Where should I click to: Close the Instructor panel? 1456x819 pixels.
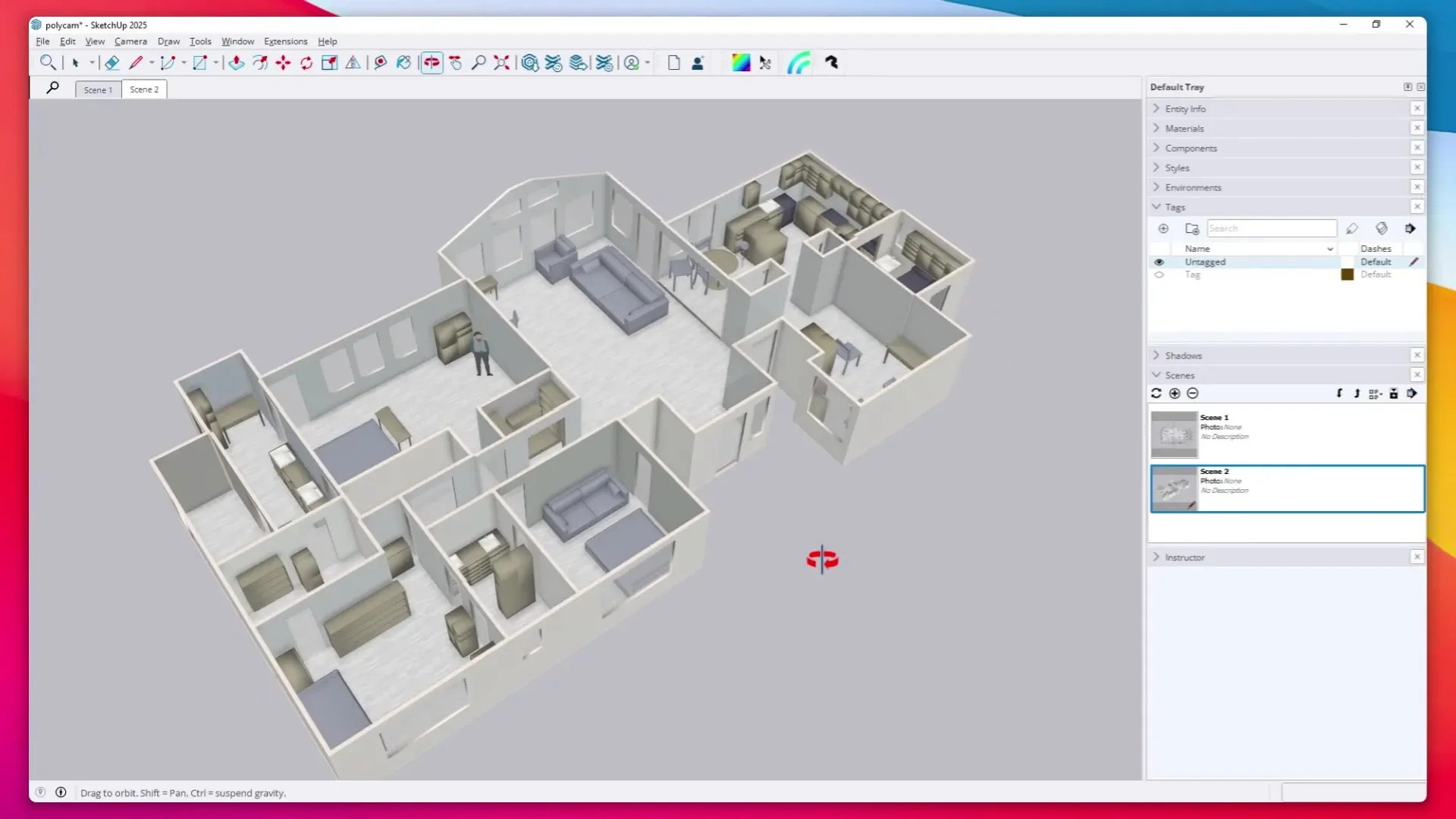pyautogui.click(x=1418, y=557)
